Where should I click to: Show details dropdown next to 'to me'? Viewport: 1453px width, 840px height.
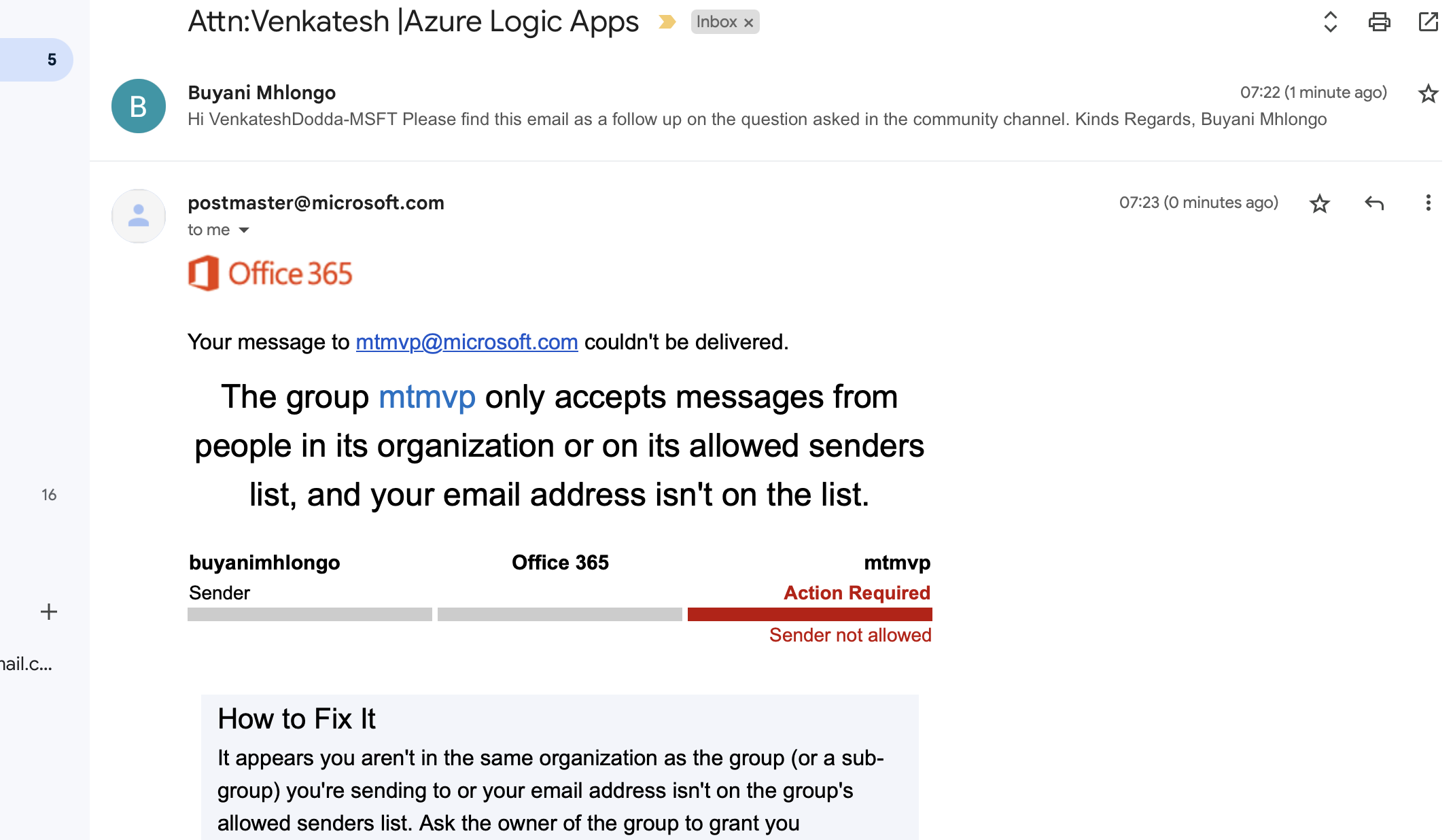coord(244,230)
